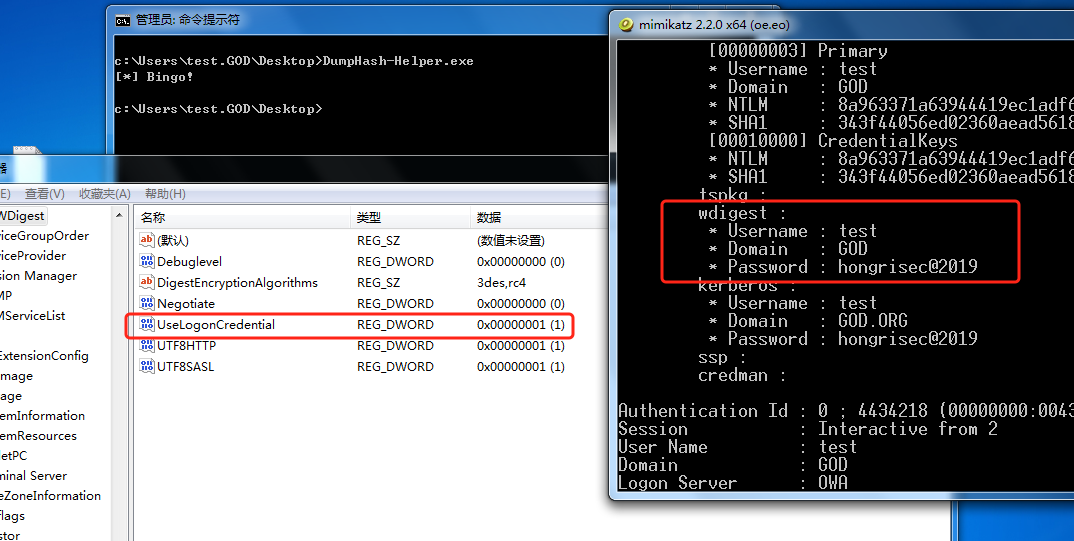The height and width of the screenshot is (541, 1074).
Task: Click the Authentication Id line in mimikatz
Action: coord(846,411)
